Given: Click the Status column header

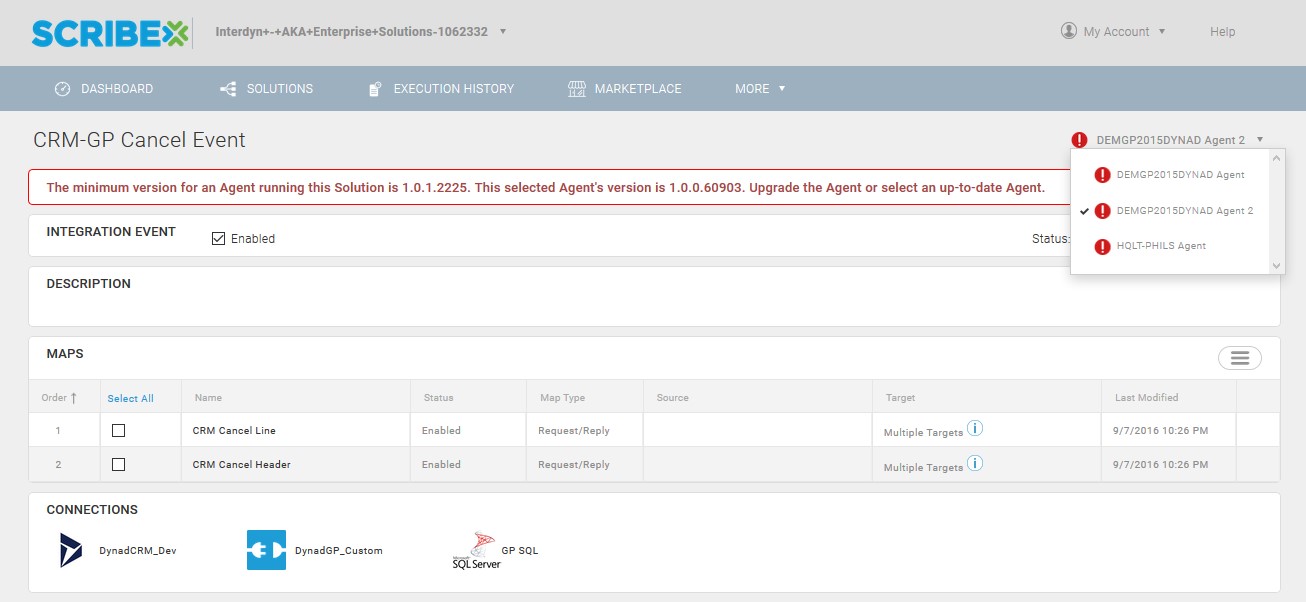Looking at the screenshot, I should pyautogui.click(x=438, y=397).
